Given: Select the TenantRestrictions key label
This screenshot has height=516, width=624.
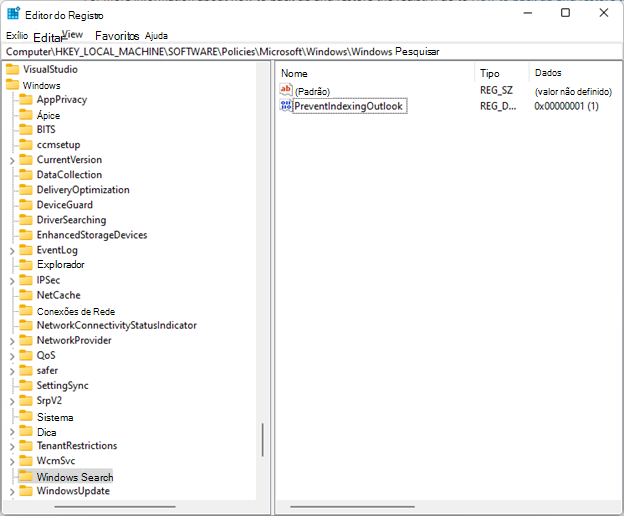Looking at the screenshot, I should pyautogui.click(x=77, y=446).
